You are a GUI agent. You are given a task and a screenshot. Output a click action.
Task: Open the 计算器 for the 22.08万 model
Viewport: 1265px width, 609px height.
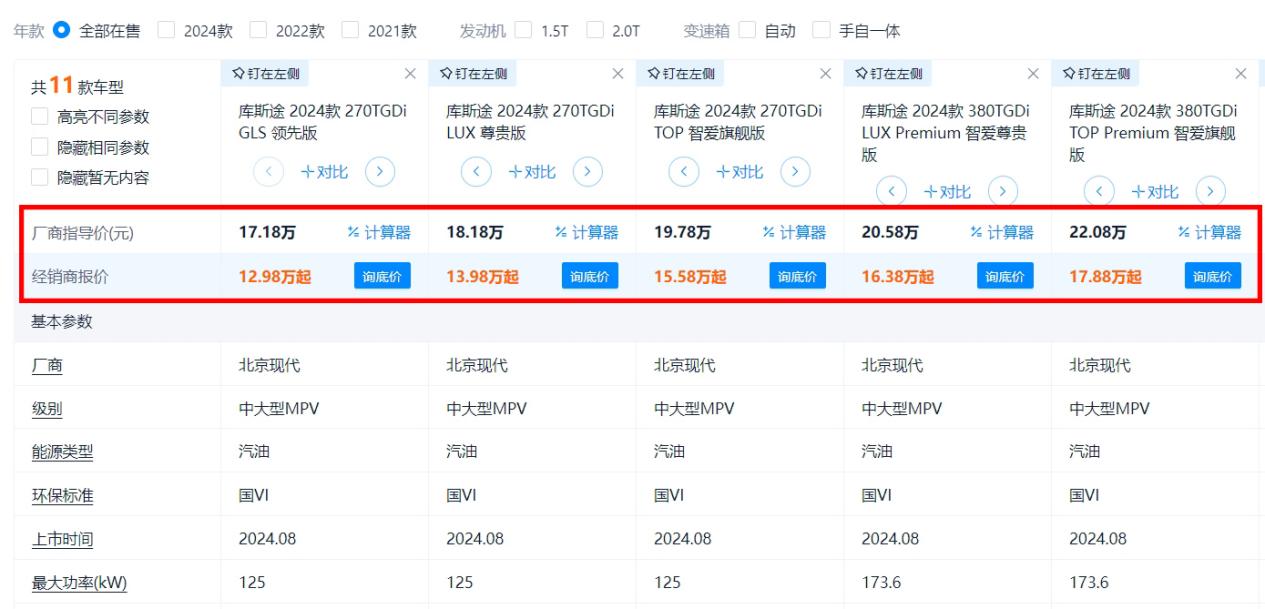(1210, 233)
